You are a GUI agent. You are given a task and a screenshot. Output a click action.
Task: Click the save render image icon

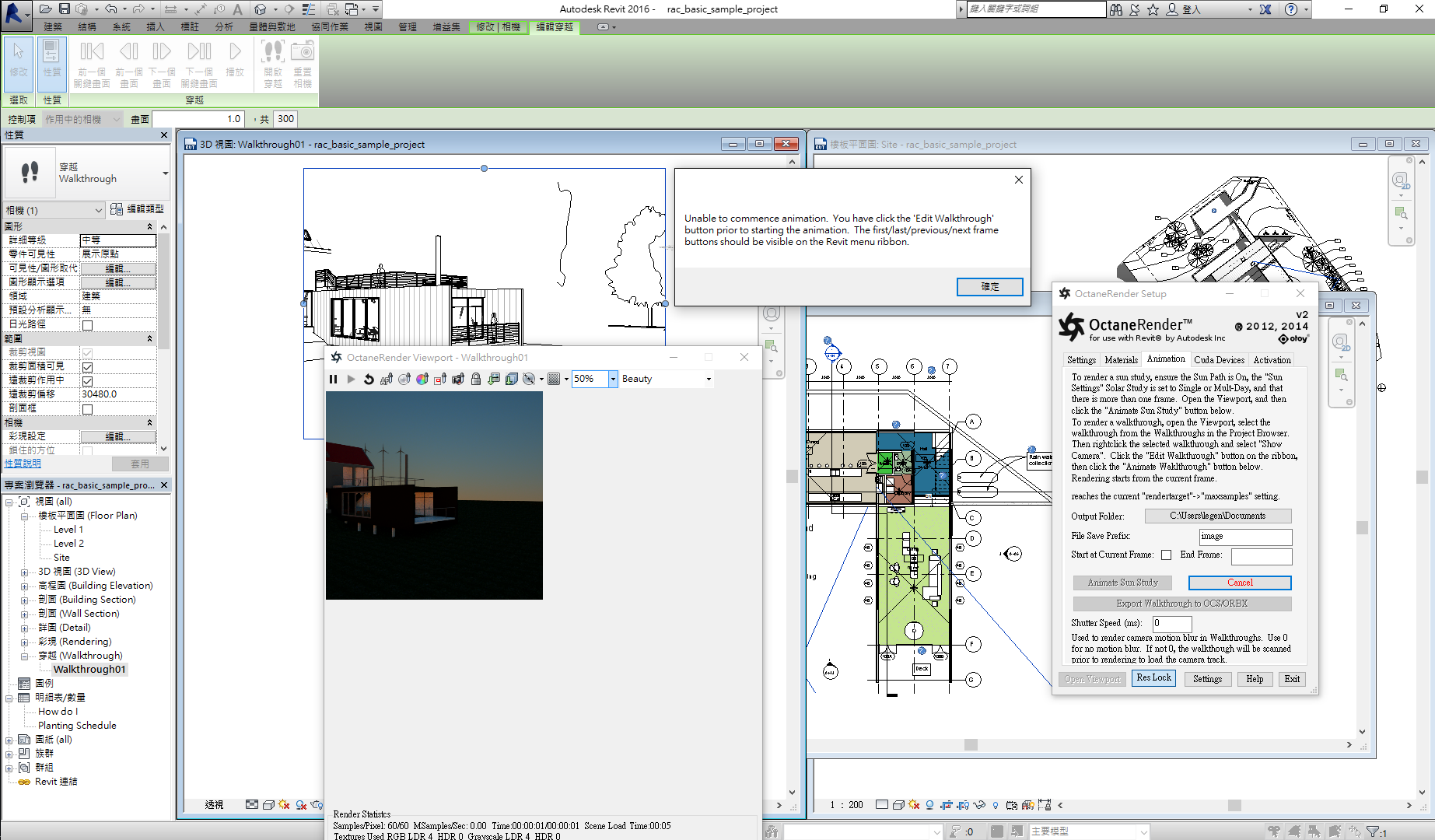coord(494,379)
